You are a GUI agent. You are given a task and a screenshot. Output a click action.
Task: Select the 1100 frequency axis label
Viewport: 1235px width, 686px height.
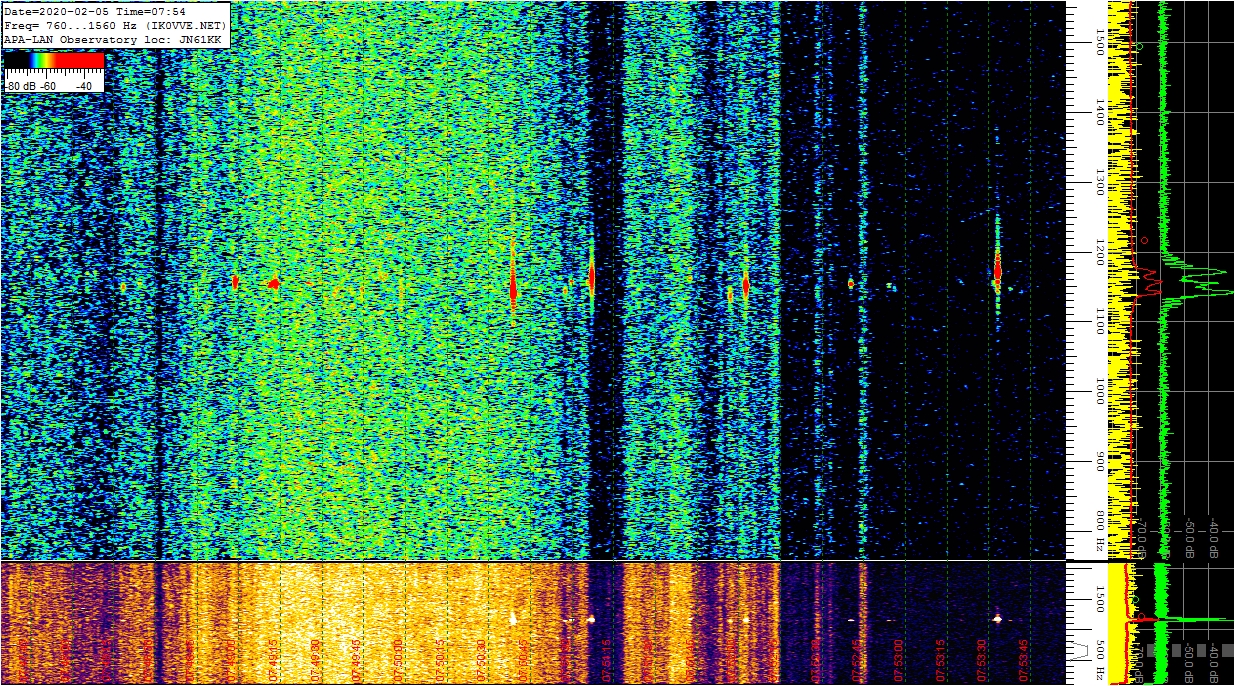(x=1099, y=322)
